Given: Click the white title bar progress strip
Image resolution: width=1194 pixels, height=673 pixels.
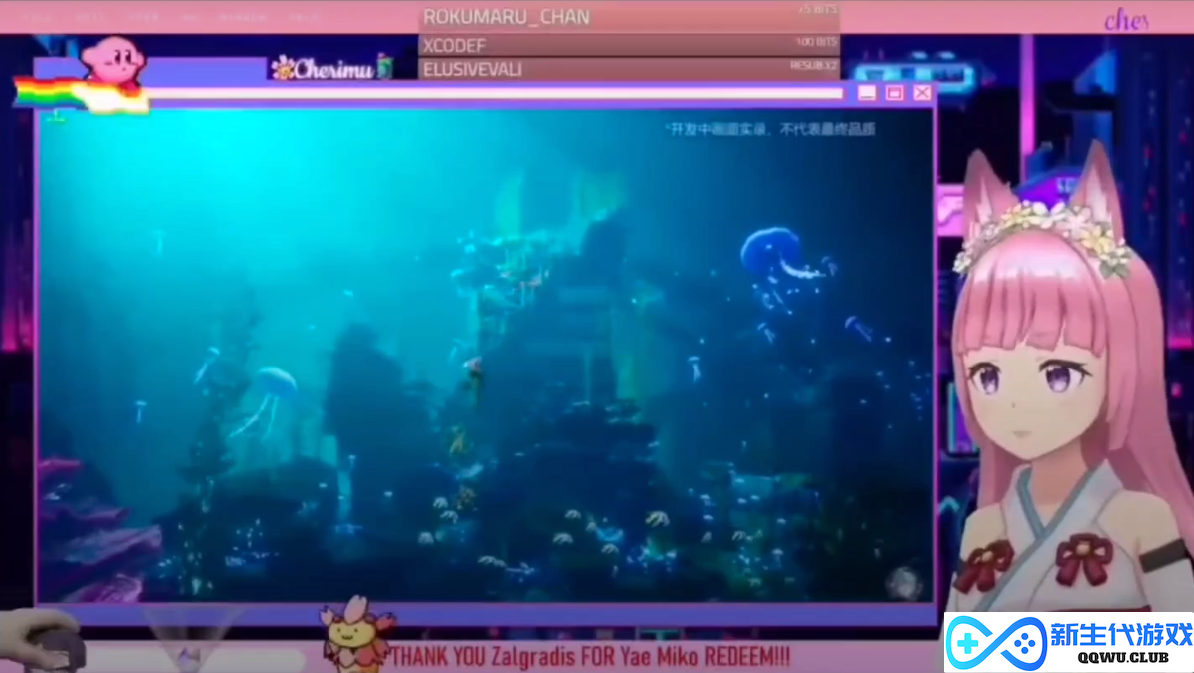Looking at the screenshot, I should point(495,93).
